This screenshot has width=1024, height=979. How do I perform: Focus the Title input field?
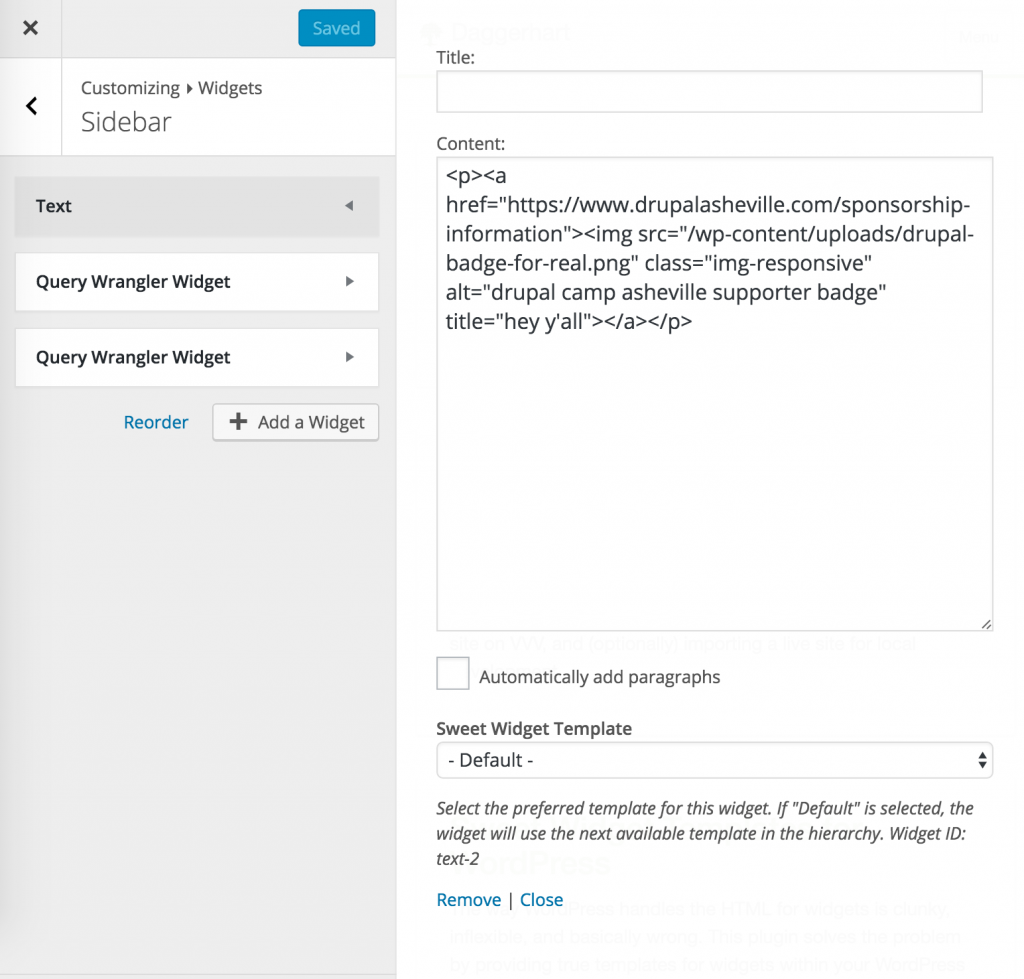[709, 92]
